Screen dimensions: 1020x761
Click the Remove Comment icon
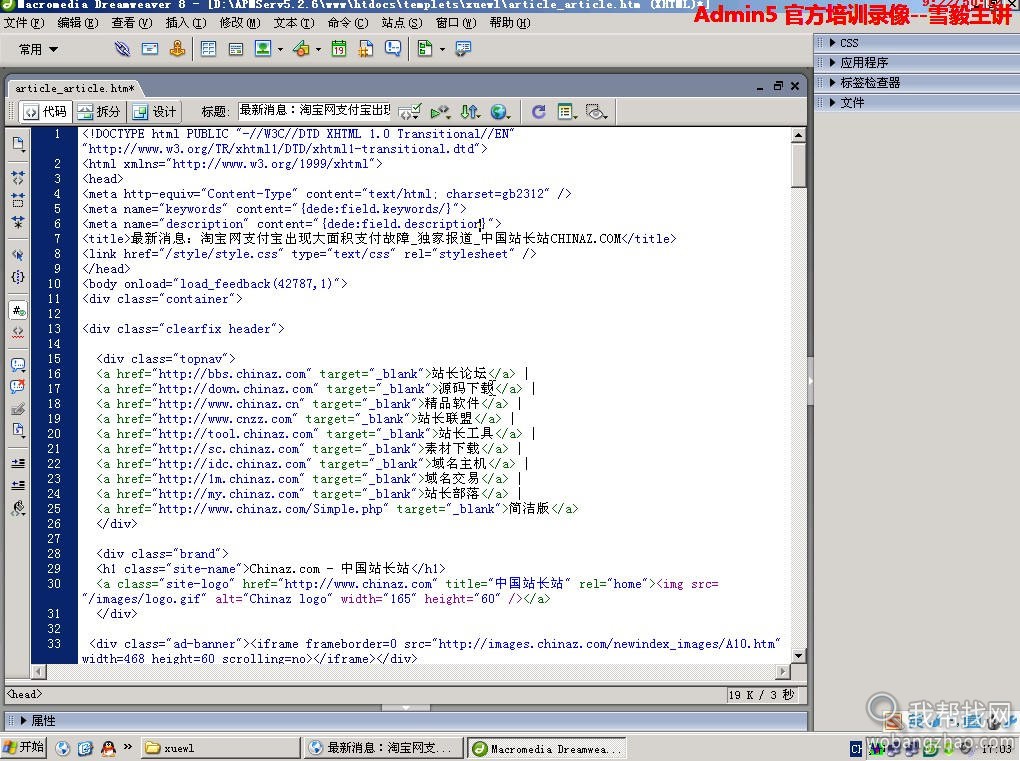click(18, 387)
